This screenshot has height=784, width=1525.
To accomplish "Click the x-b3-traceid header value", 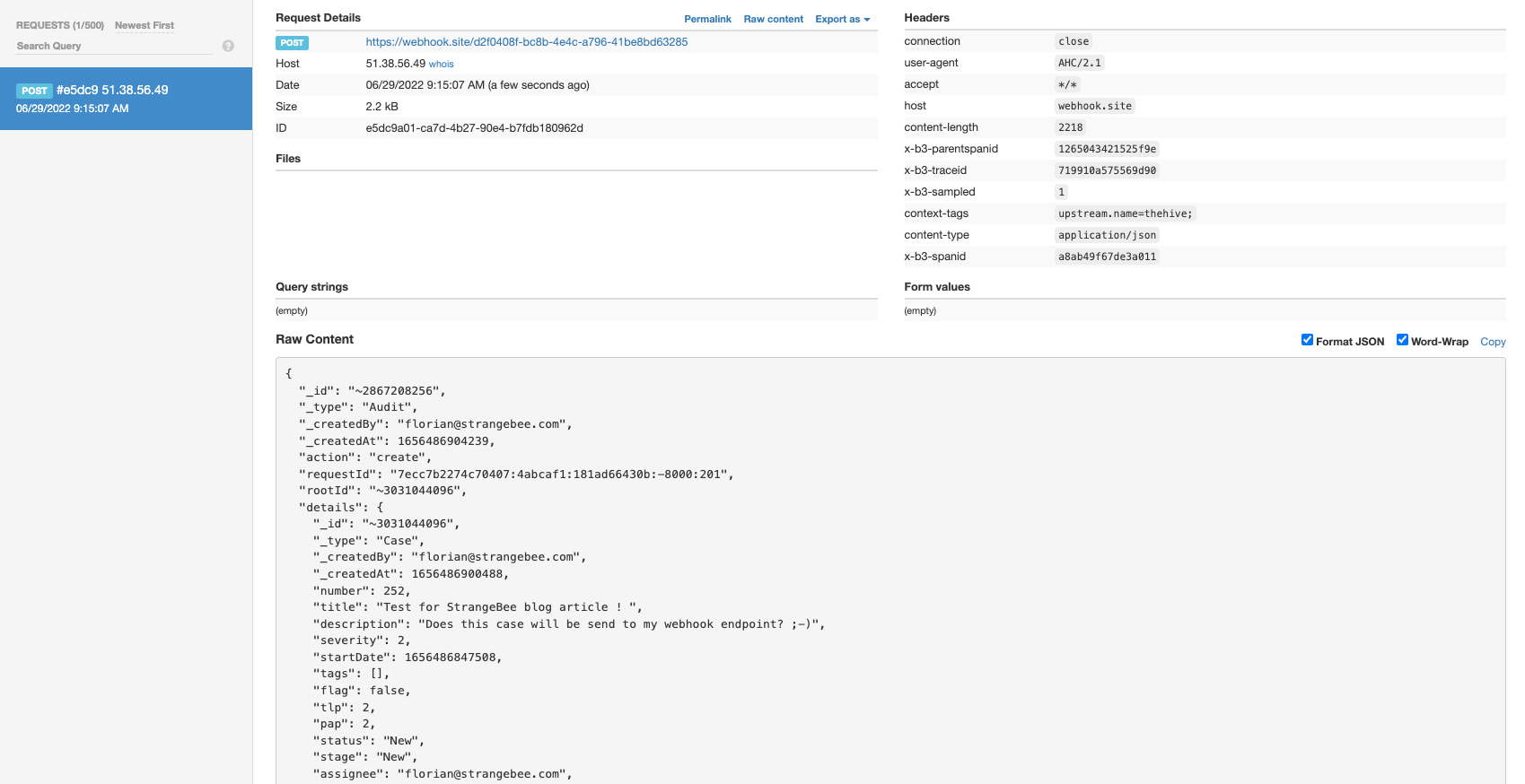I will [1107, 170].
